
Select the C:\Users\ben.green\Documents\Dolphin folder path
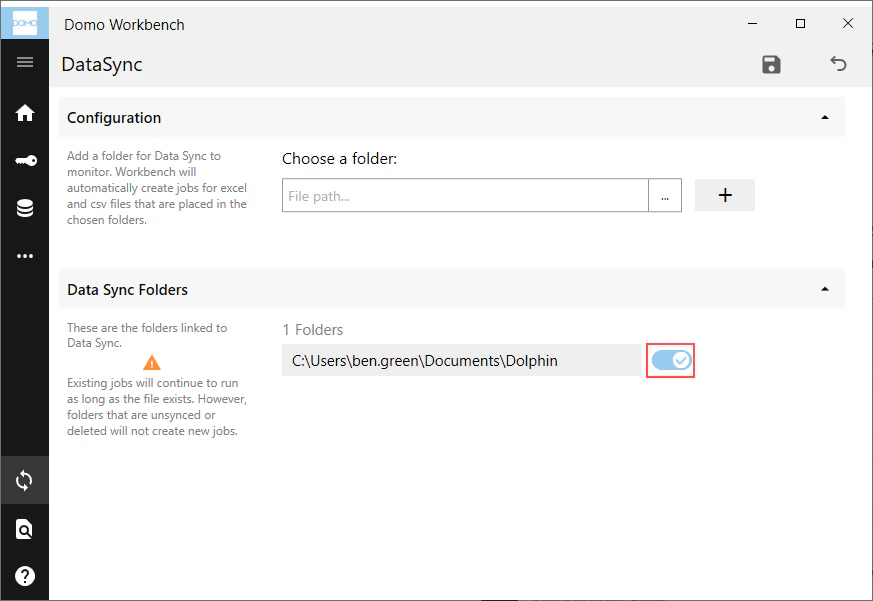462,360
